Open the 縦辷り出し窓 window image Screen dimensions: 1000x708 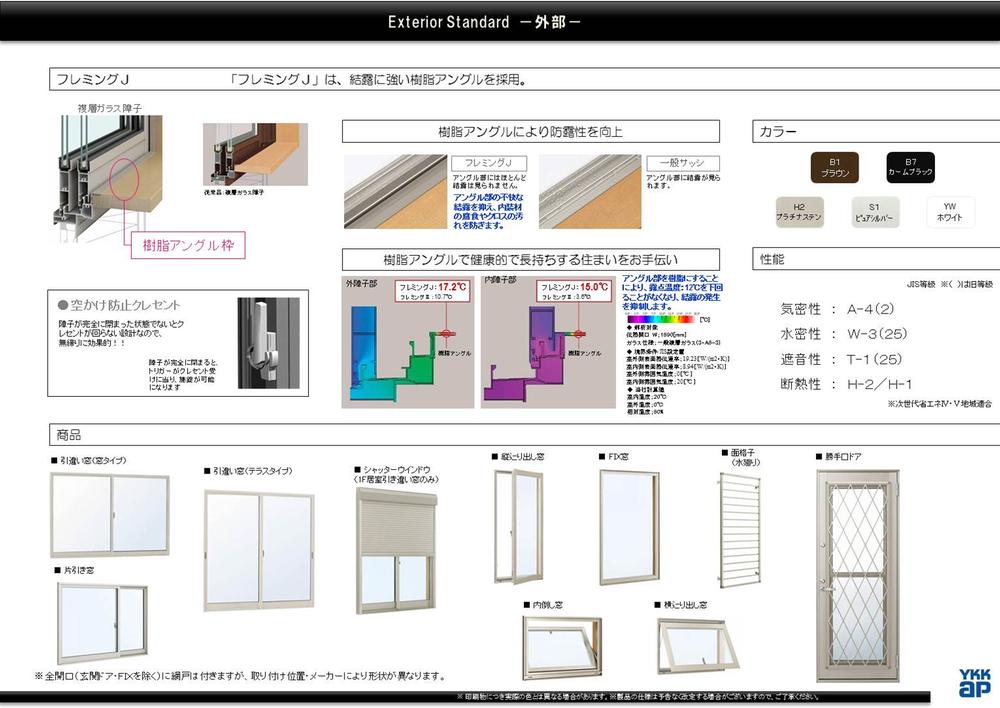coord(519,525)
